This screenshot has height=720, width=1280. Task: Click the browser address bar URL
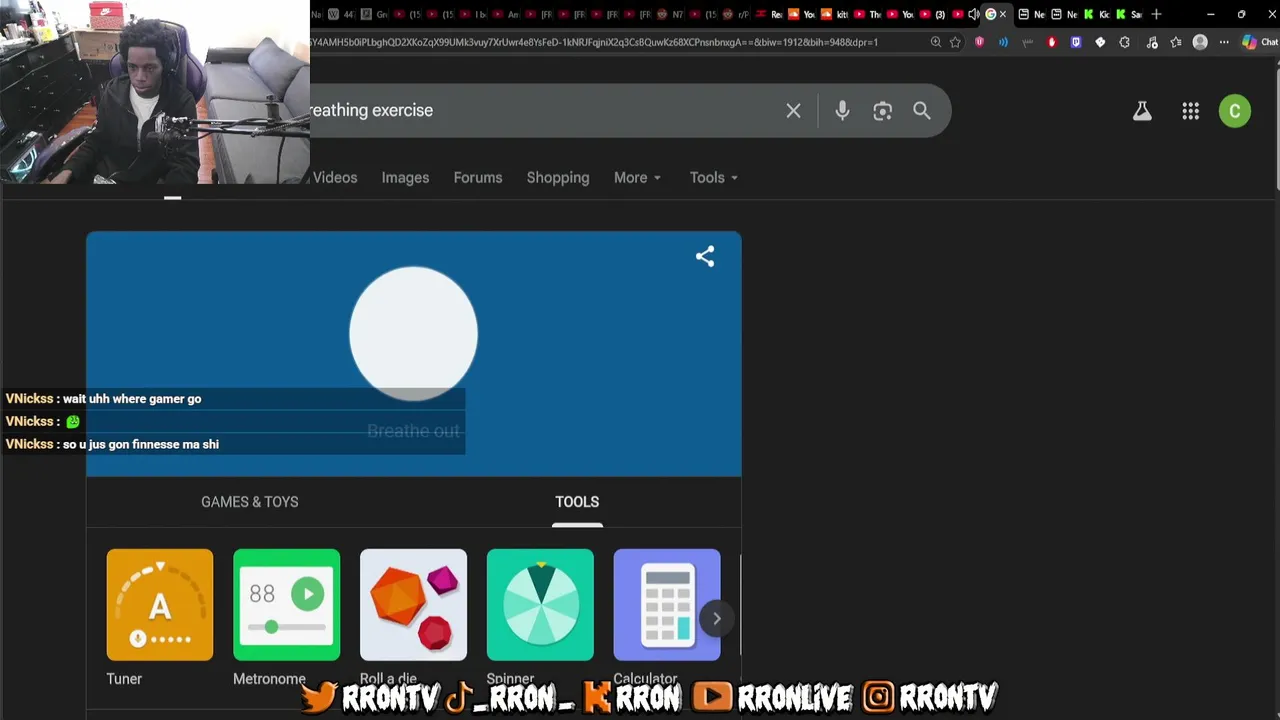595,42
